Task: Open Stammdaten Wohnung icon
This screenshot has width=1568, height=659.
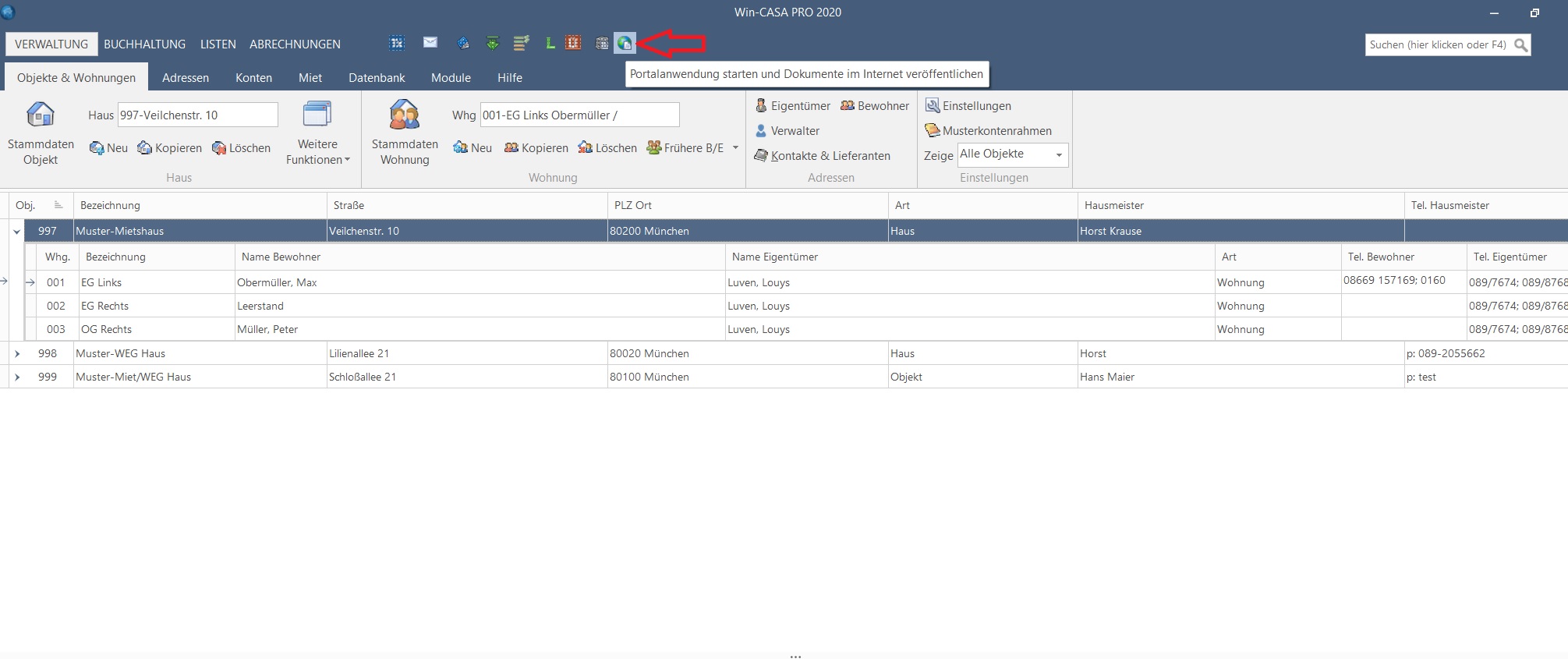Action: [405, 115]
